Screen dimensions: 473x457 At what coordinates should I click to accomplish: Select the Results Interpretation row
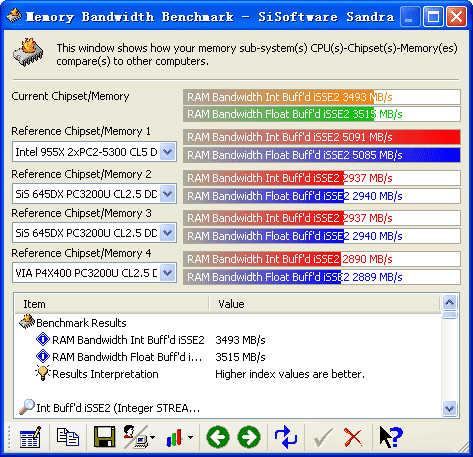(x=105, y=374)
